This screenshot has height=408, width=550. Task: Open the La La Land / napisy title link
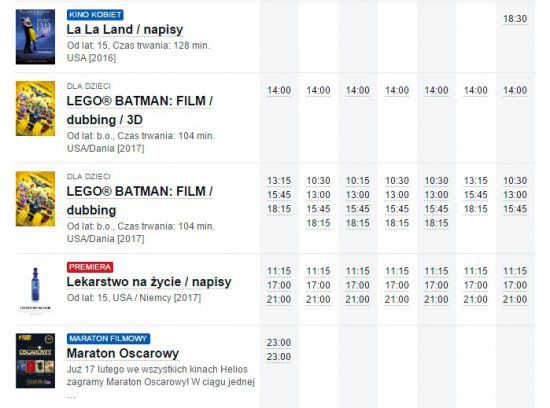(x=125, y=29)
